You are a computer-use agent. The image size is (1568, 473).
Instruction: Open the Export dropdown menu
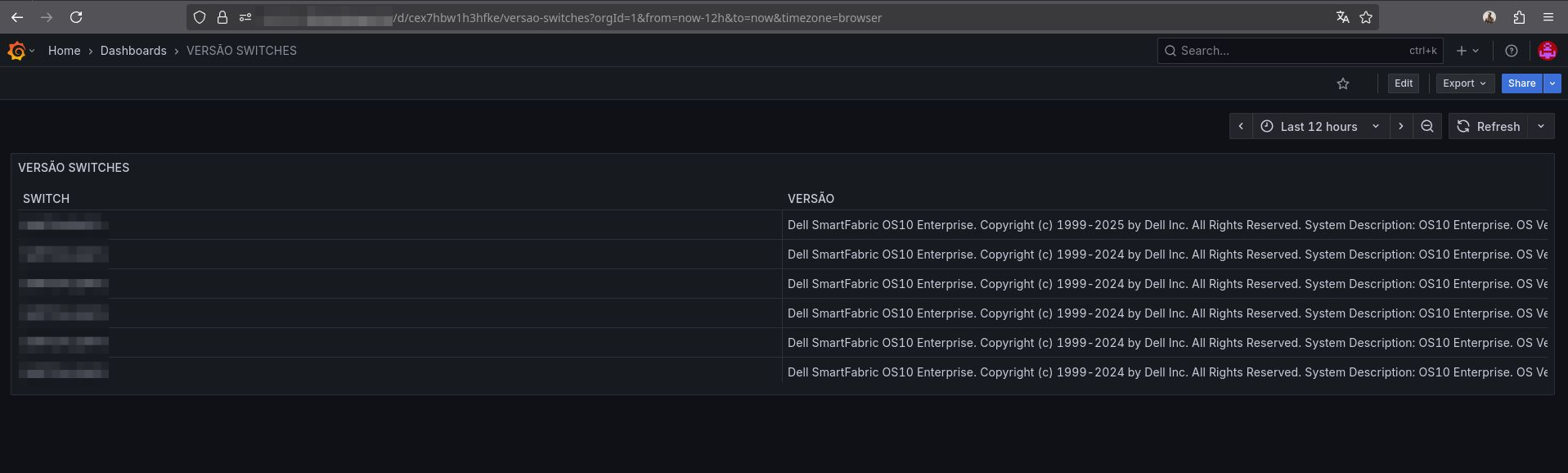tap(1464, 83)
